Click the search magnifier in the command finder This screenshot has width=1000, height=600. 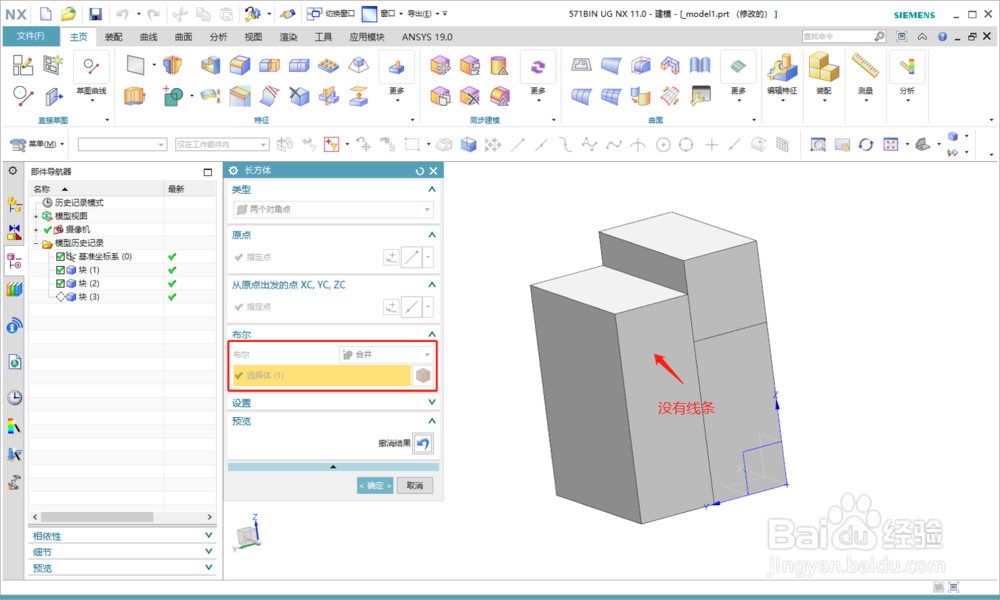pyautogui.click(x=879, y=36)
